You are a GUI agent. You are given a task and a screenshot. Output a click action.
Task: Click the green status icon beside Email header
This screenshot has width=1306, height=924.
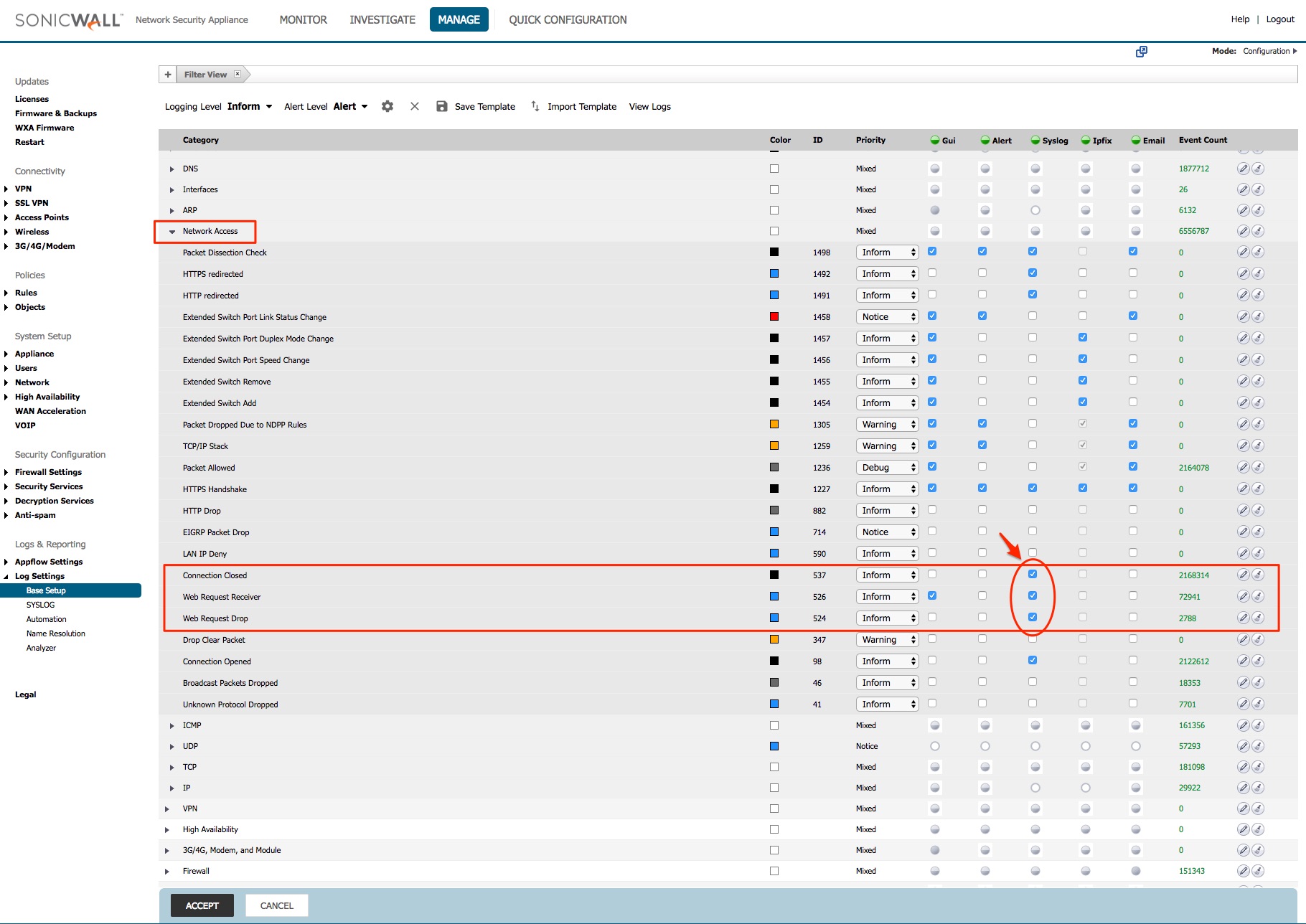click(1135, 140)
